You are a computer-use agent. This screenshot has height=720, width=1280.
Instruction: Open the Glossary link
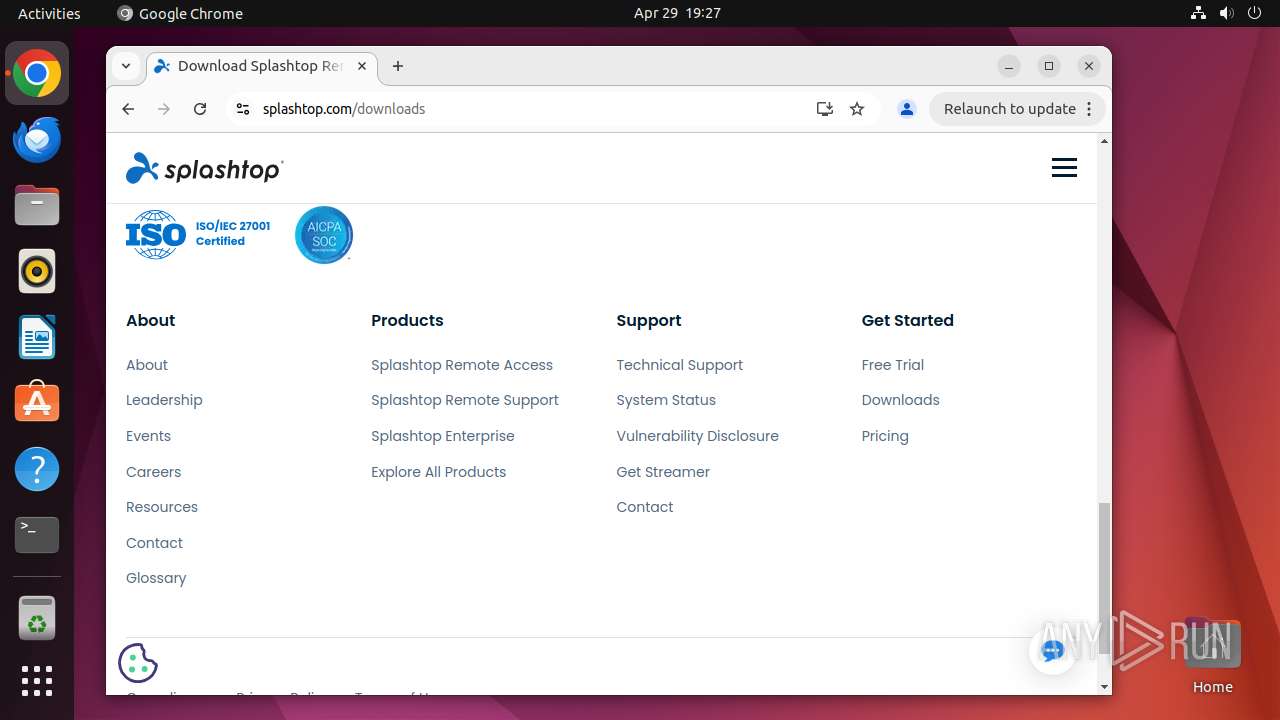156,578
